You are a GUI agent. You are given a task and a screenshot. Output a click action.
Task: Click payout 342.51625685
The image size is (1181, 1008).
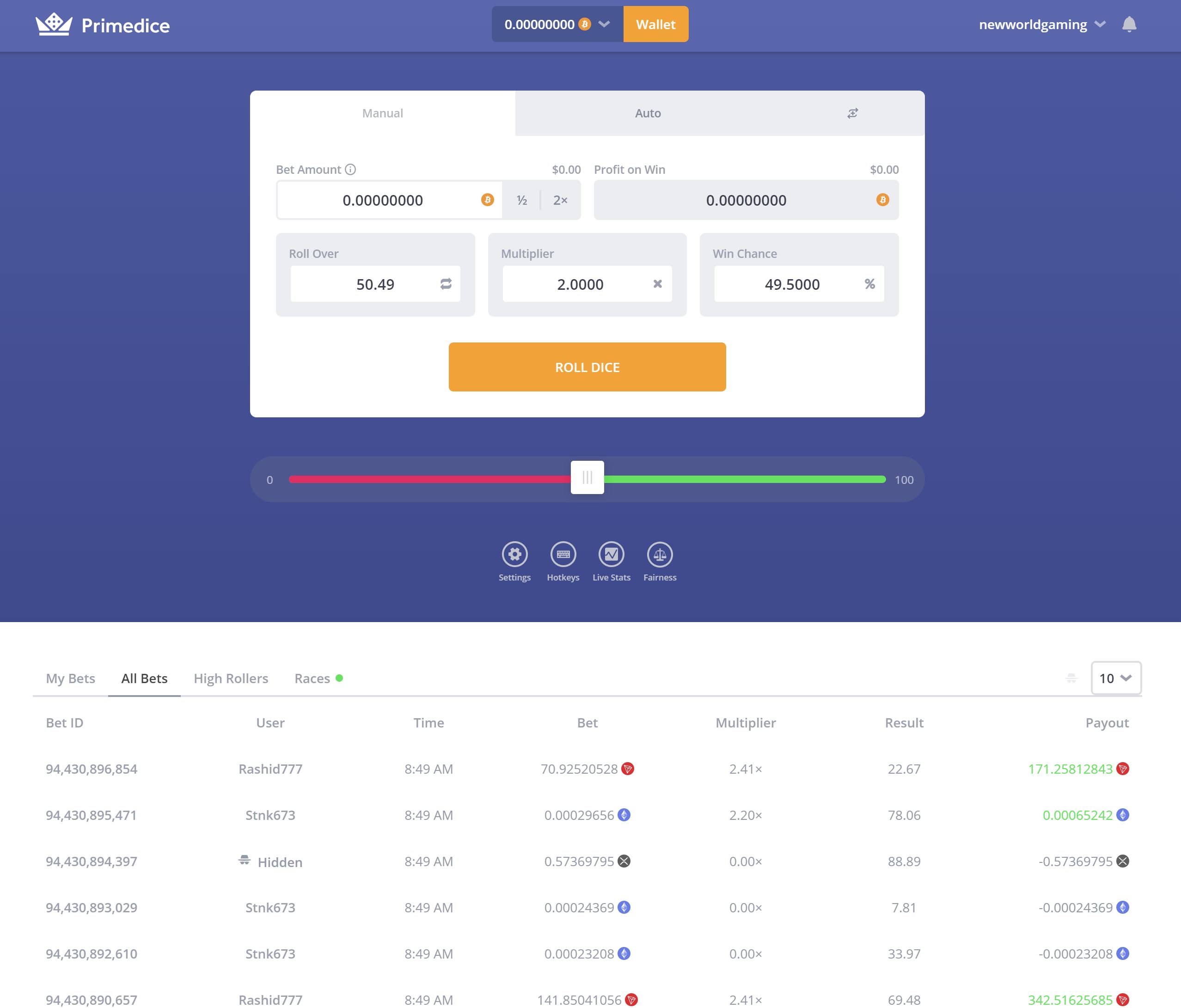1070,1000
